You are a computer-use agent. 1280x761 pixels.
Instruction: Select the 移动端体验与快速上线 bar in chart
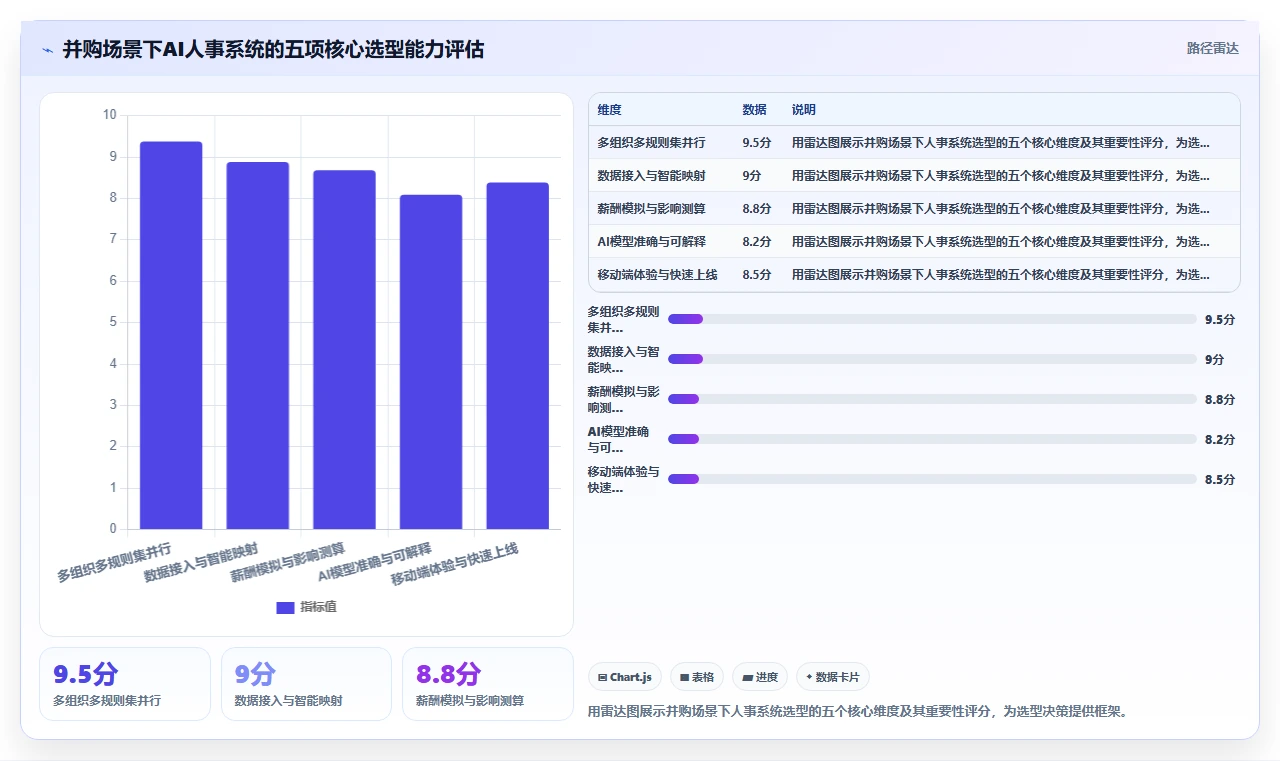[518, 356]
